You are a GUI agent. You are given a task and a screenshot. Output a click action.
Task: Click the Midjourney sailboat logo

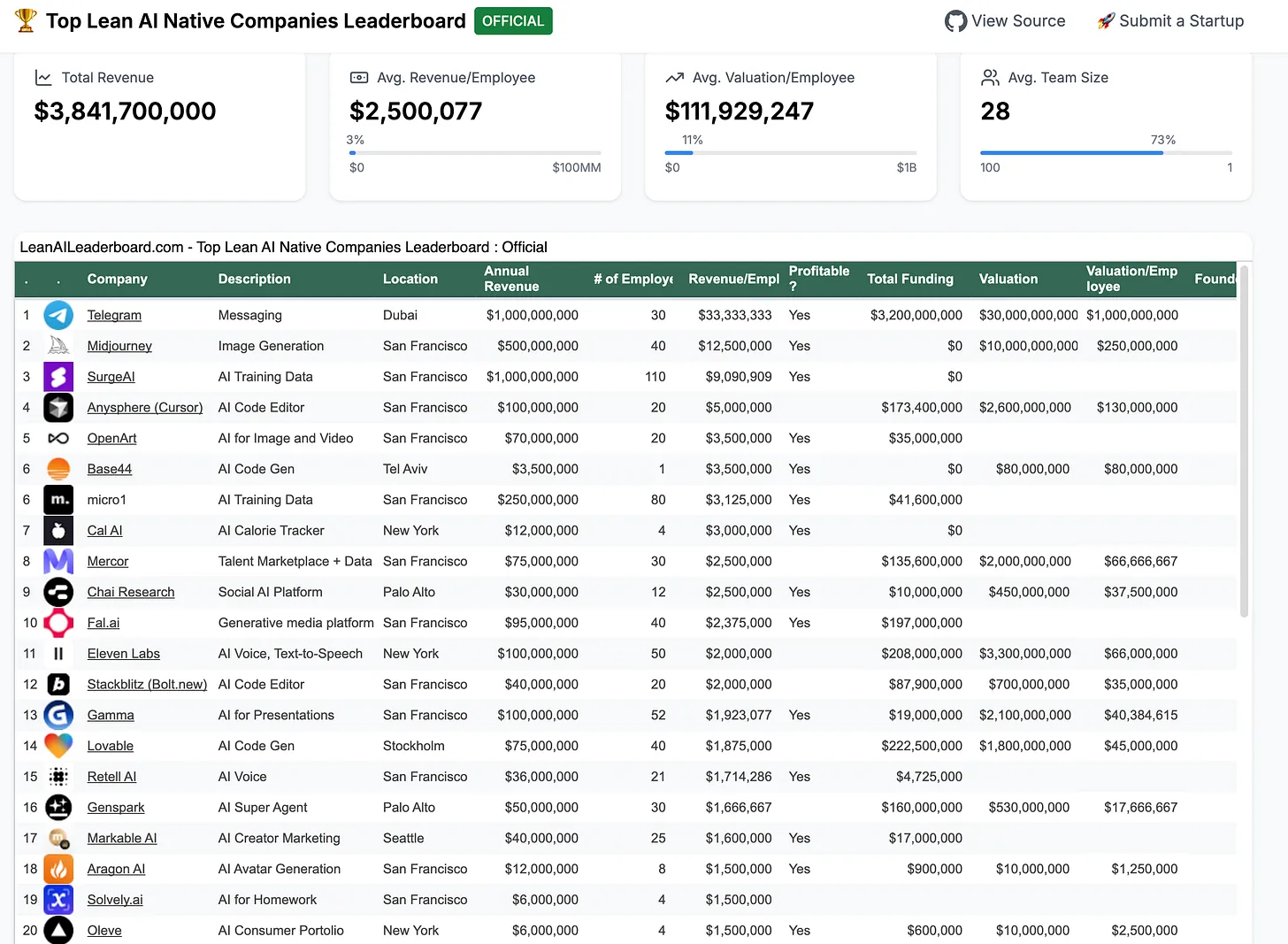pyautogui.click(x=58, y=346)
